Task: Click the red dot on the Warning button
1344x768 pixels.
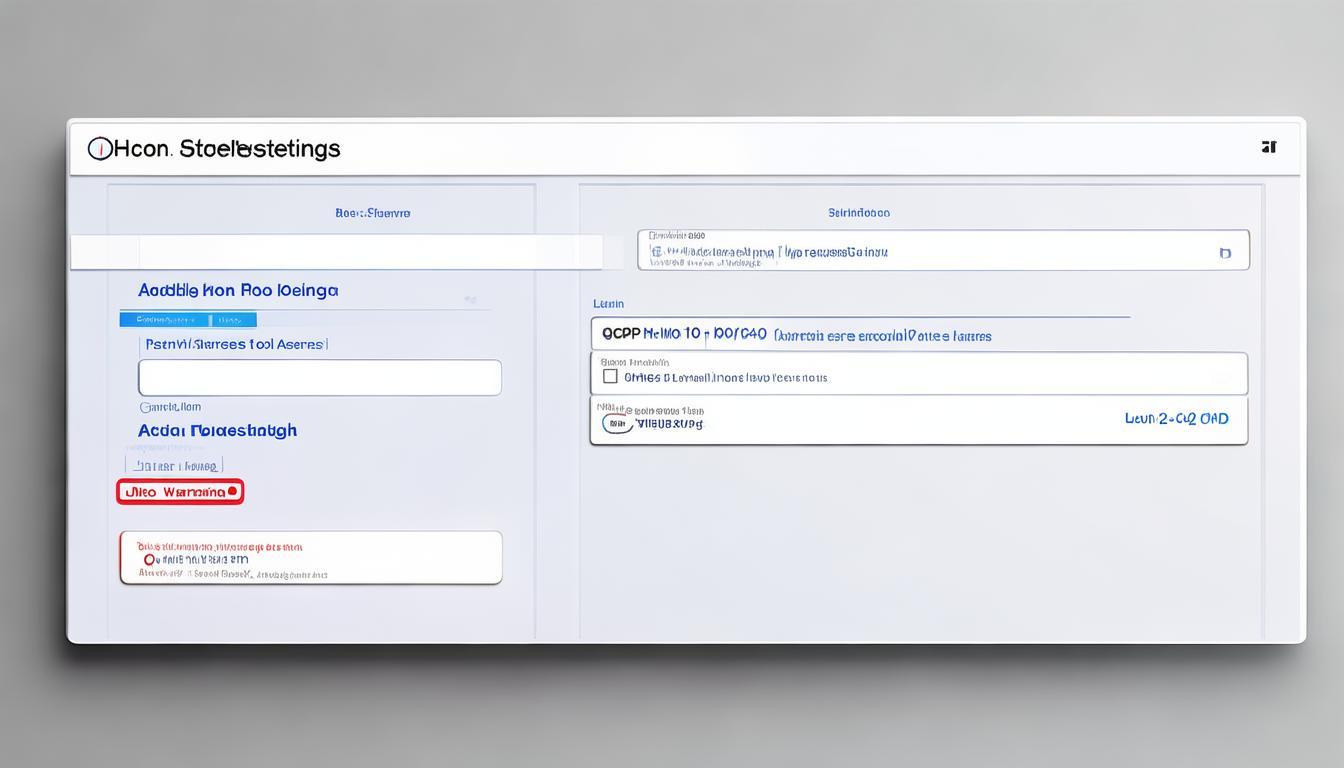Action: tap(232, 491)
